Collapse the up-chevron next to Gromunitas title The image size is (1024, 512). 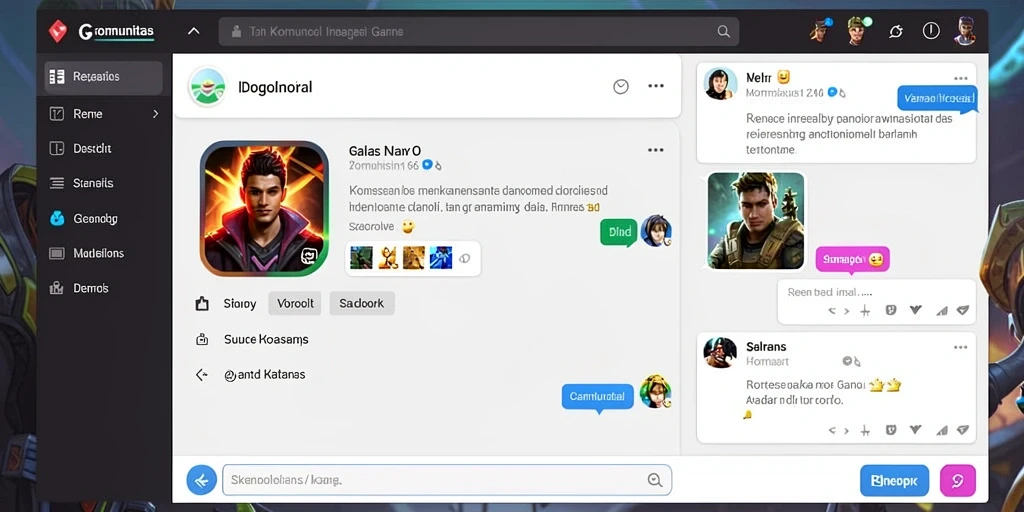click(x=193, y=31)
